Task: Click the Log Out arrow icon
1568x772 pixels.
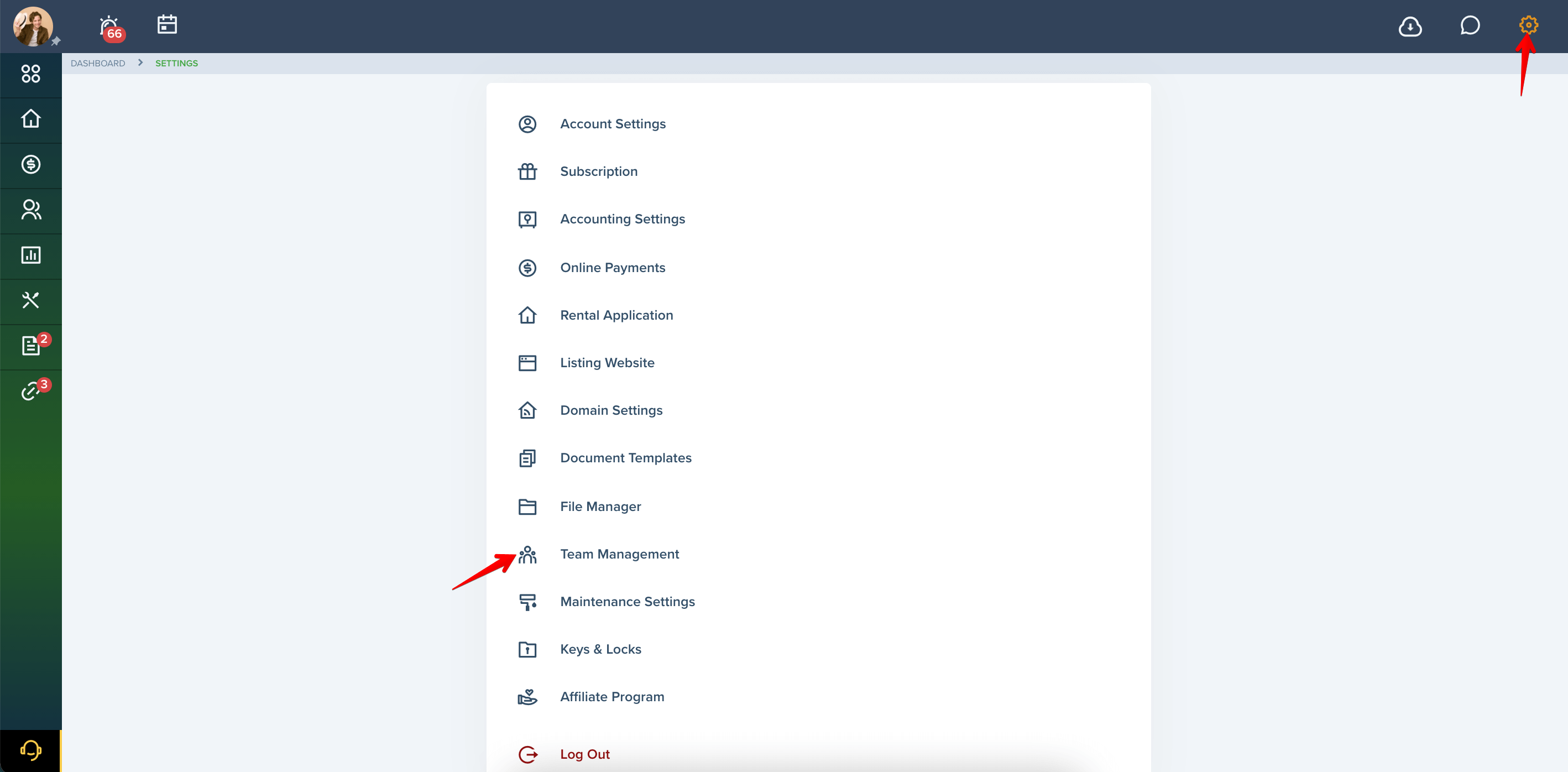Action: (x=528, y=754)
